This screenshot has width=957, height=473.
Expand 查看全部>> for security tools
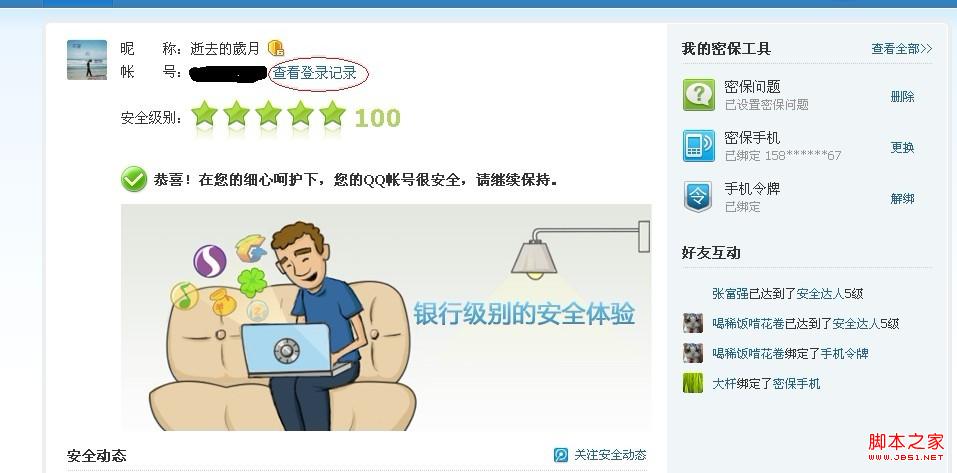click(x=901, y=49)
